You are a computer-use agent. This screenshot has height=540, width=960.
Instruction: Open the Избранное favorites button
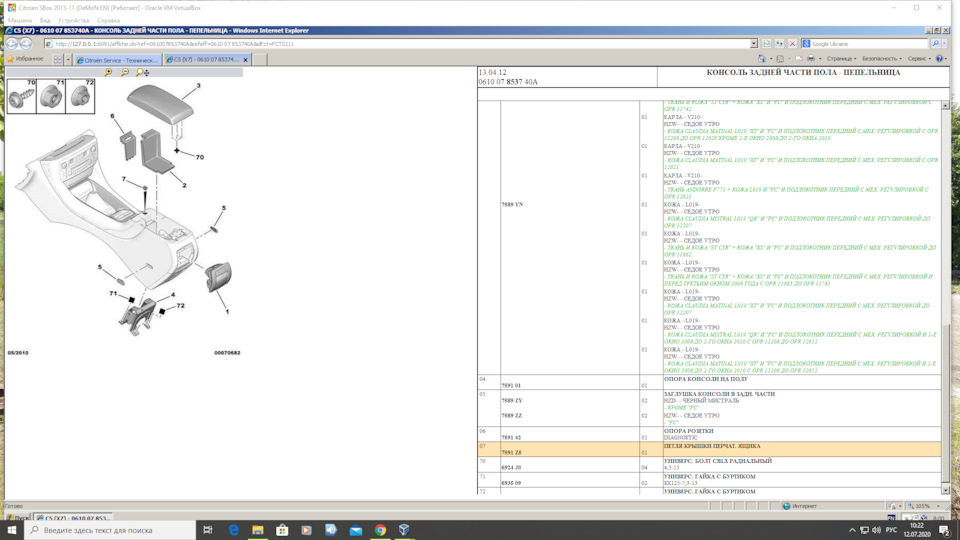coord(25,59)
